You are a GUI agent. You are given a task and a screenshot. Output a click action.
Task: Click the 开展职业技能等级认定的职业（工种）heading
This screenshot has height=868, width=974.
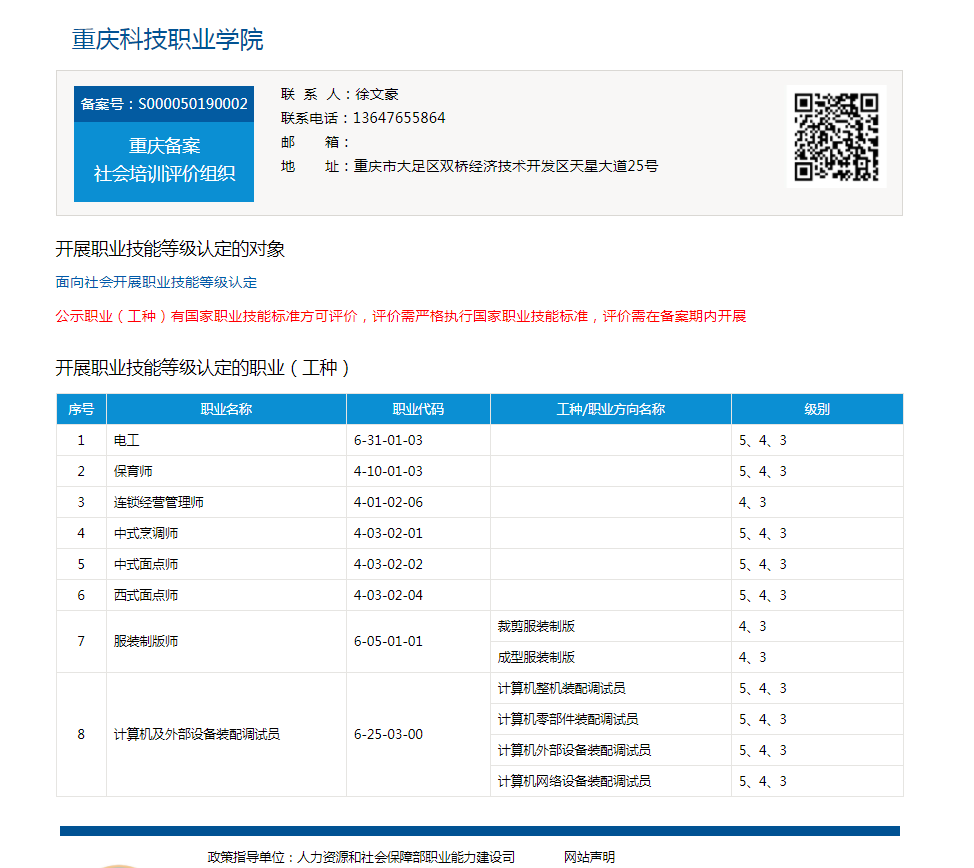pyautogui.click(x=203, y=368)
